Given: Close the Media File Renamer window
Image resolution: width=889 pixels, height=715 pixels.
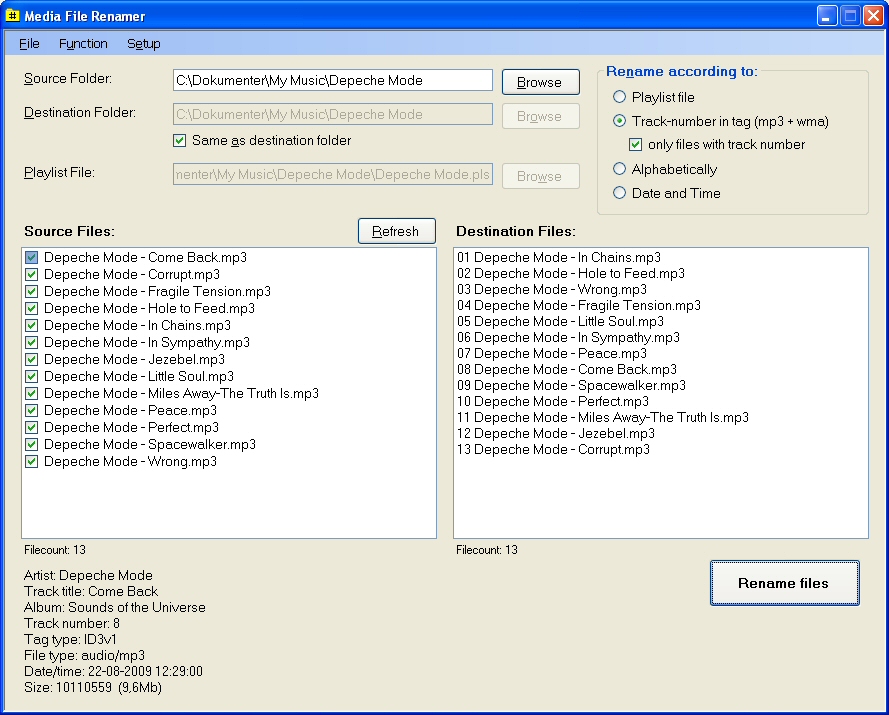Looking at the screenshot, I should point(873,15).
